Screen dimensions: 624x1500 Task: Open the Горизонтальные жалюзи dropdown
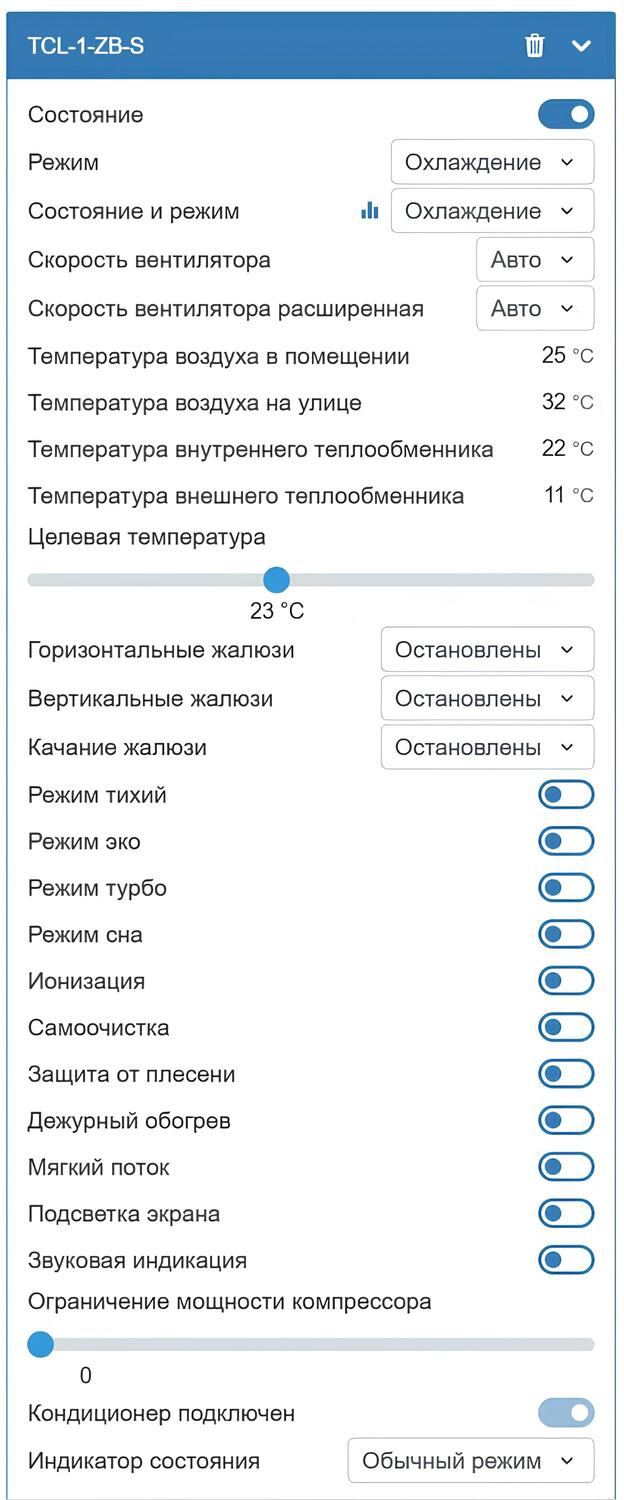click(487, 649)
